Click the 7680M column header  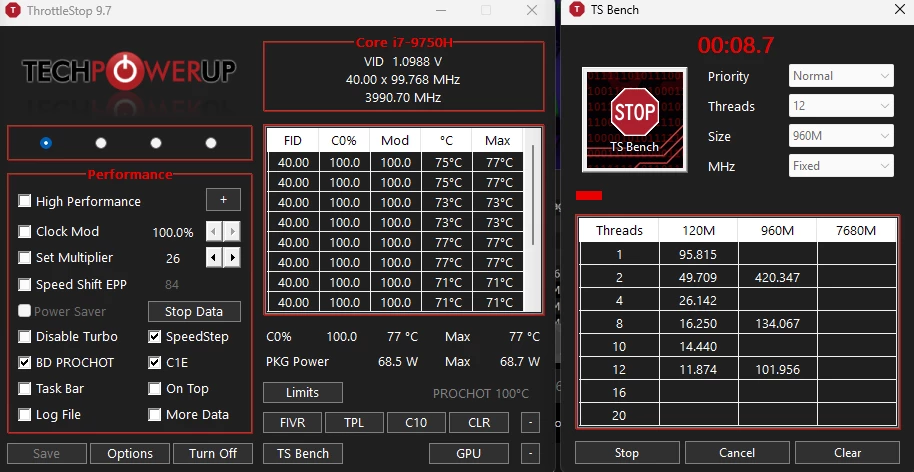point(856,230)
